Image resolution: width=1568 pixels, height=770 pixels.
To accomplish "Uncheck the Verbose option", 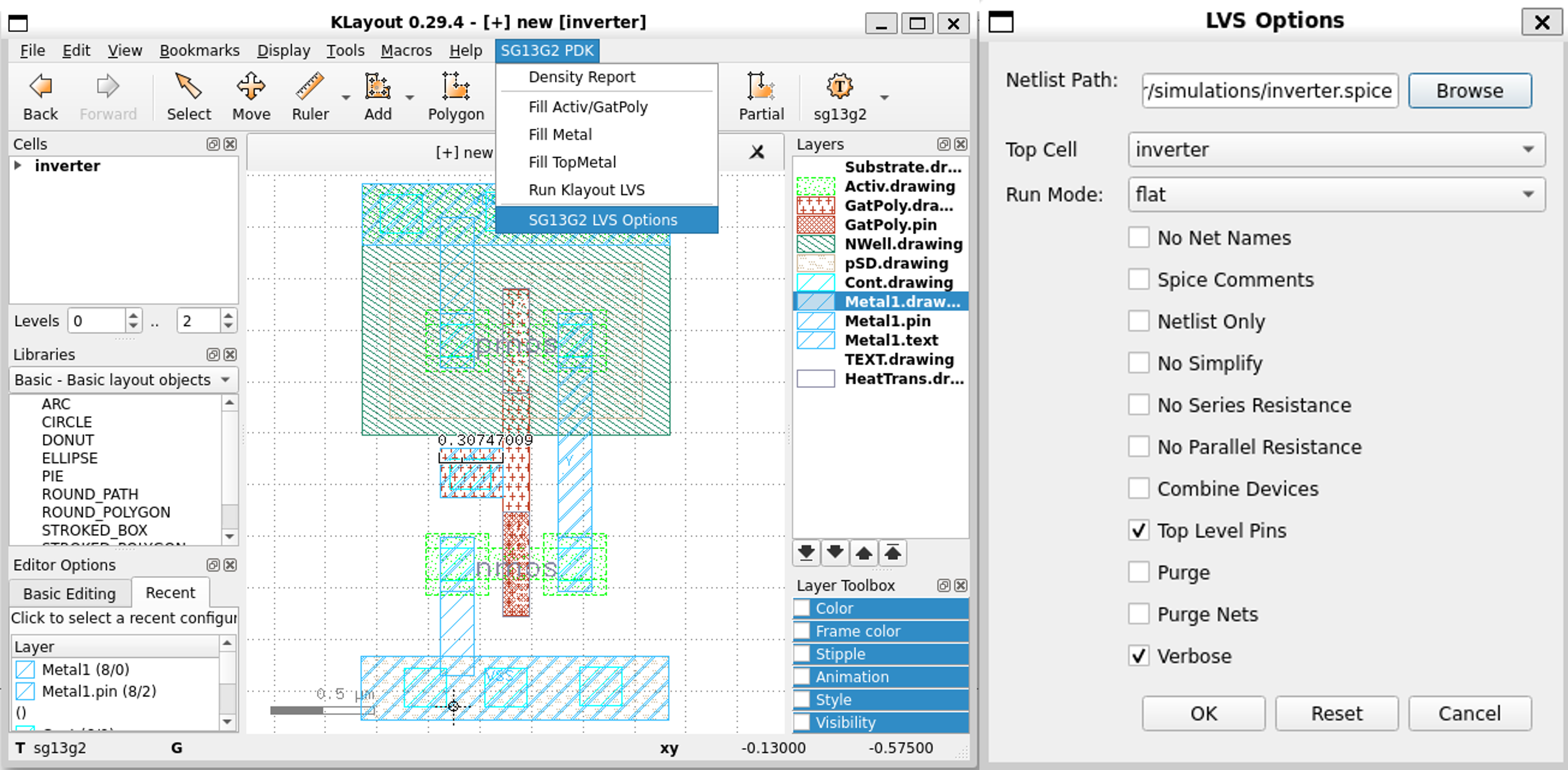I will coord(1139,656).
